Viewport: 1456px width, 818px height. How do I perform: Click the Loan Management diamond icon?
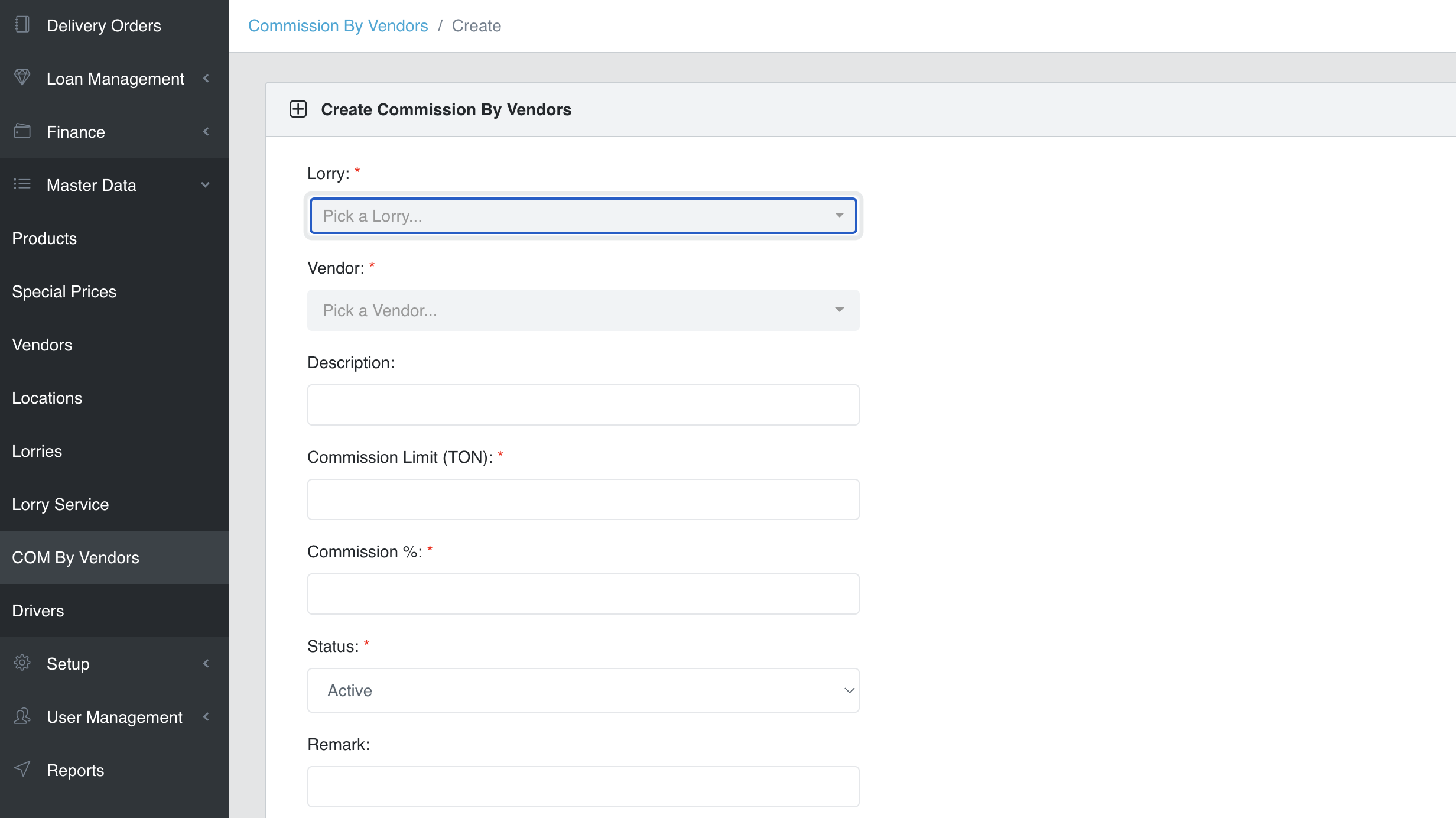(x=22, y=77)
